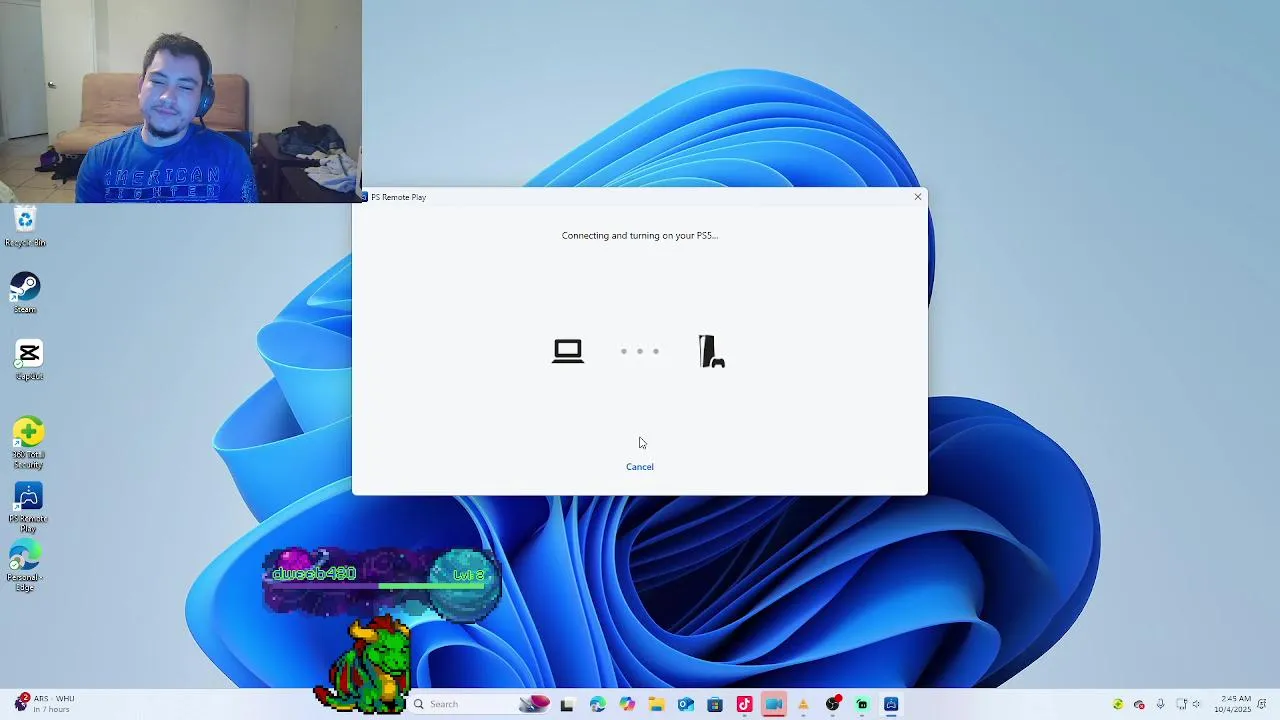Select the Steam desktop shortcut
The width and height of the screenshot is (1280, 720).
25,293
